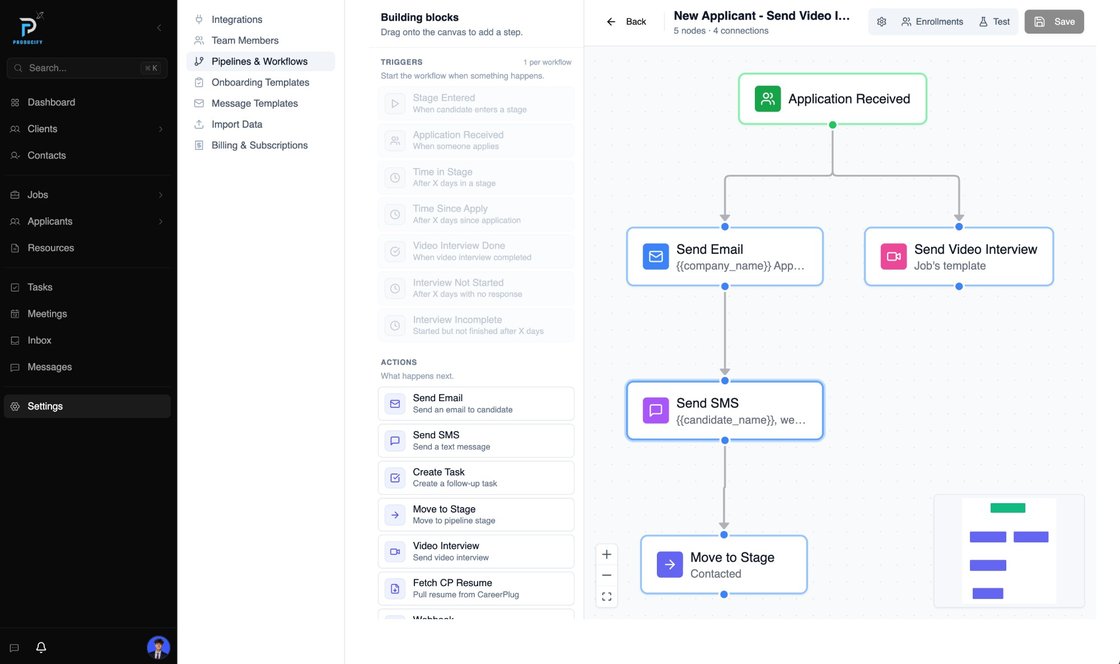Click the Messages chat icon in sidebar
1120x664 pixels.
15,367
